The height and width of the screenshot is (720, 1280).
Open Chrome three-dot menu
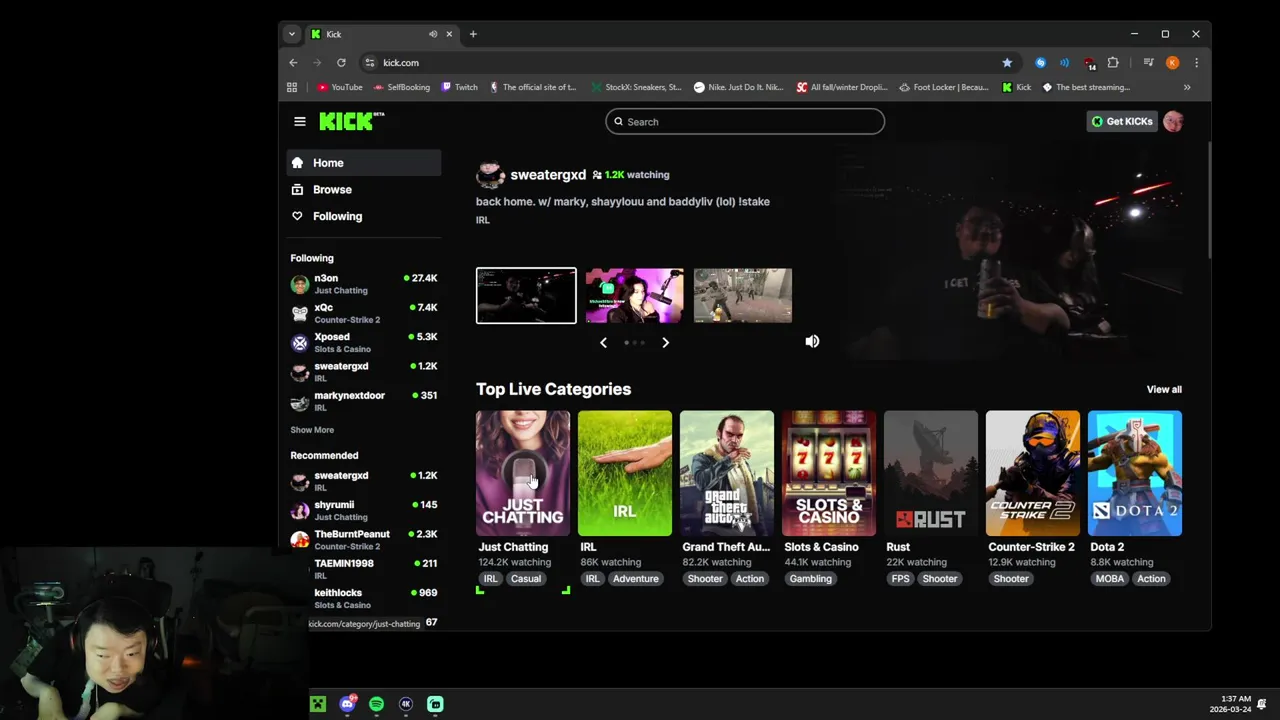tap(1196, 62)
